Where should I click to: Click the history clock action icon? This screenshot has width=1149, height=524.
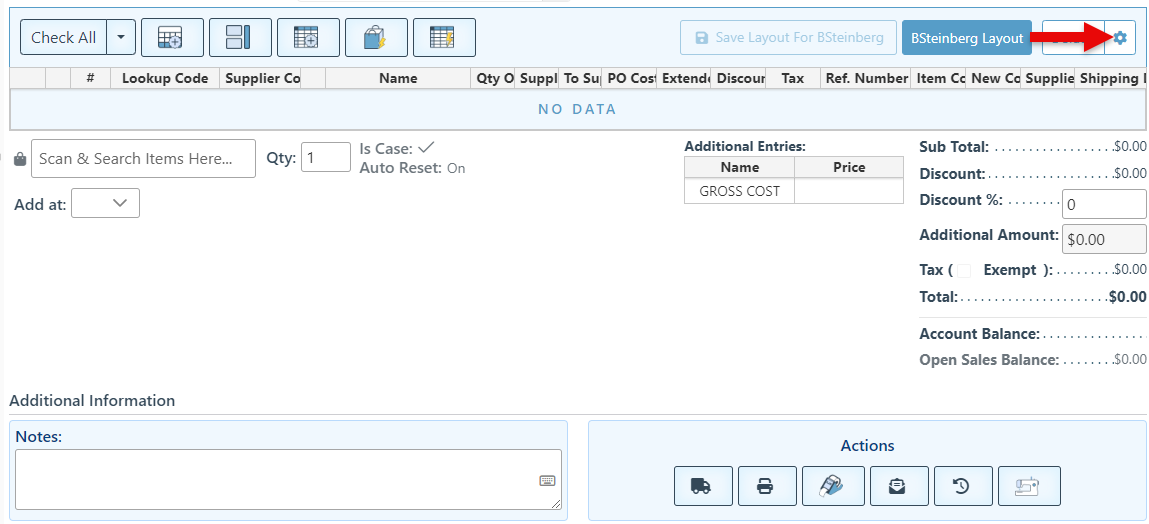point(963,486)
